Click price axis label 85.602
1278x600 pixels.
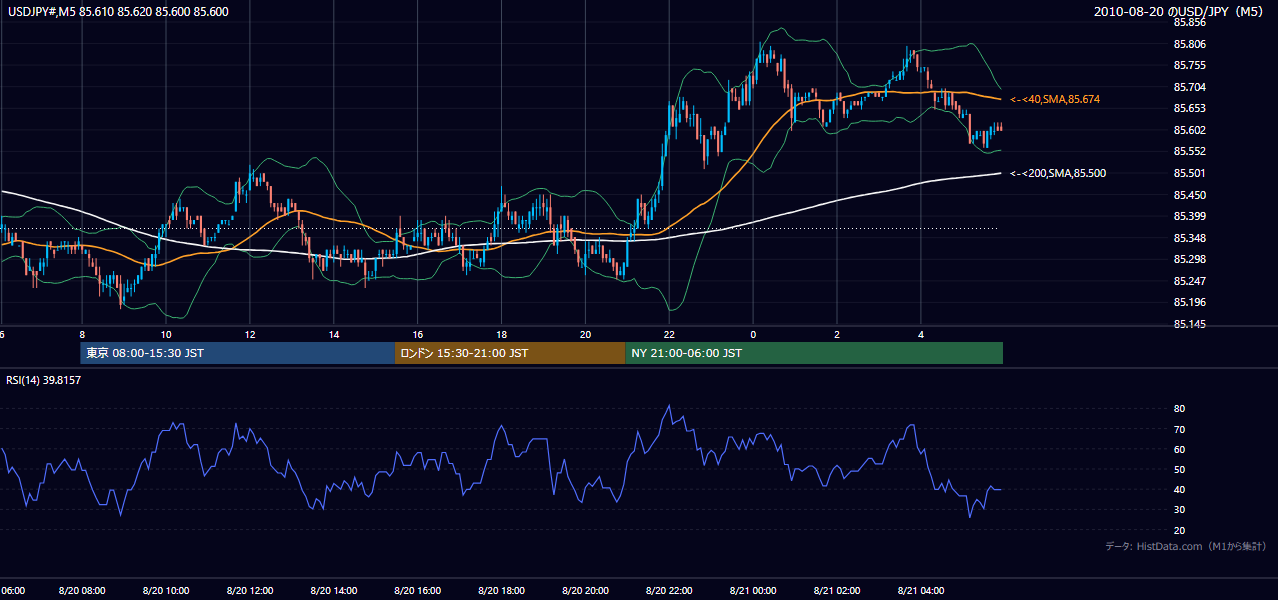tap(1190, 130)
